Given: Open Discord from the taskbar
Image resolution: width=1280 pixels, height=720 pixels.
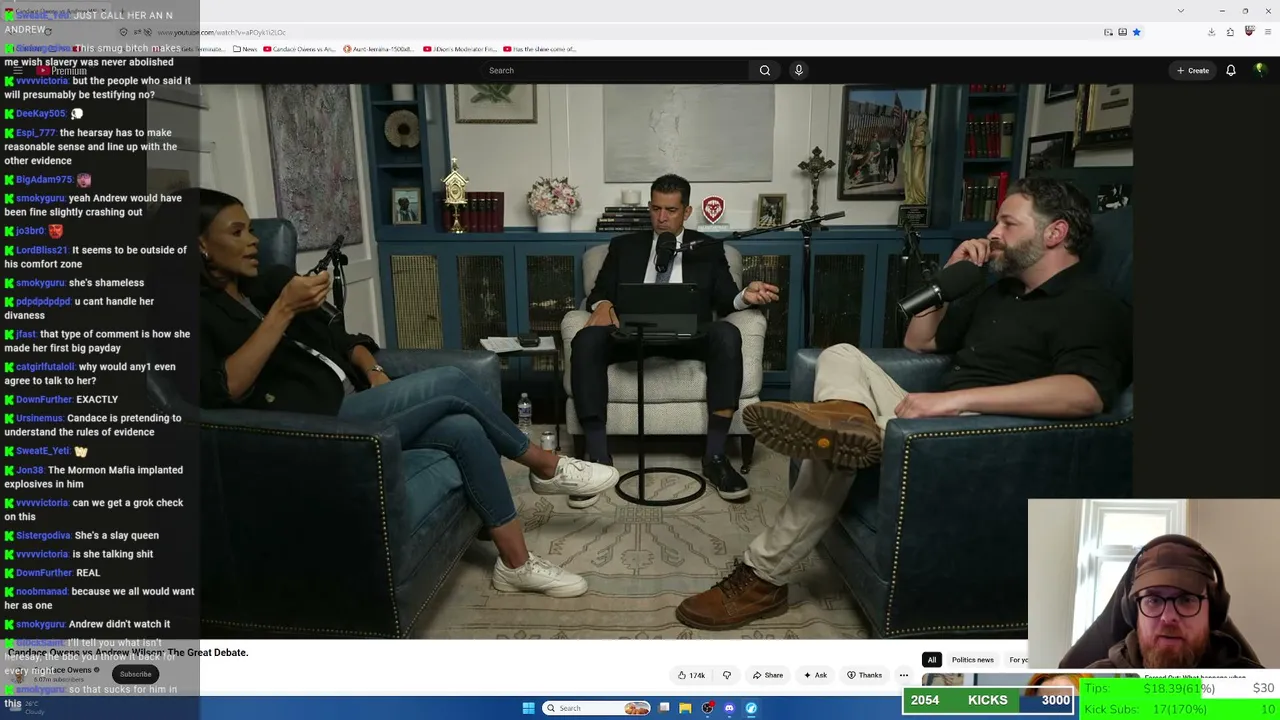Looking at the screenshot, I should 729,708.
